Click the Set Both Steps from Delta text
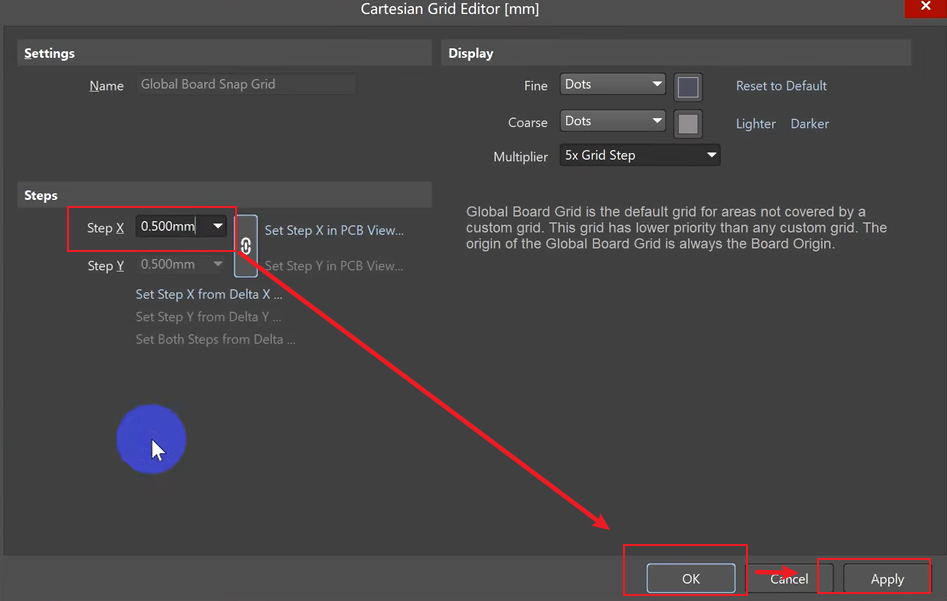947x601 pixels. [215, 339]
